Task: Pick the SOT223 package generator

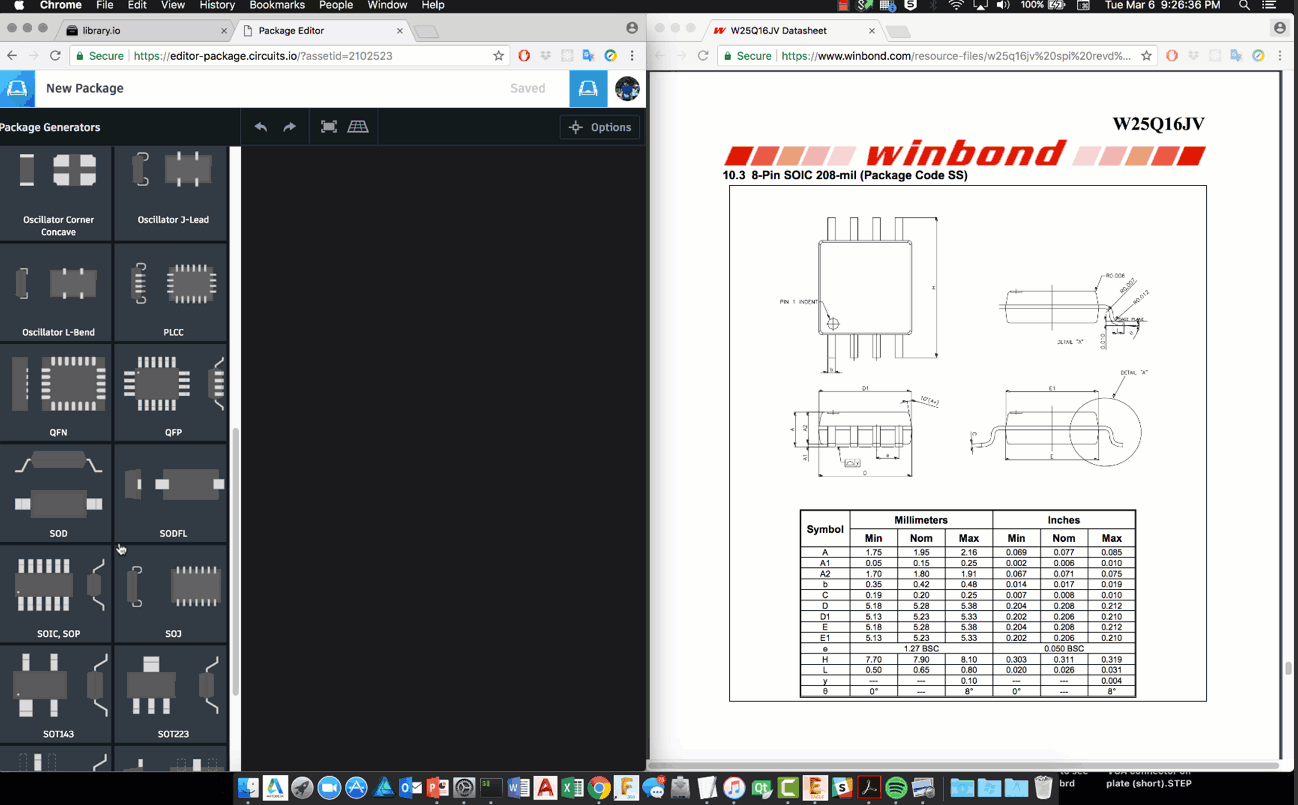Action: click(171, 694)
